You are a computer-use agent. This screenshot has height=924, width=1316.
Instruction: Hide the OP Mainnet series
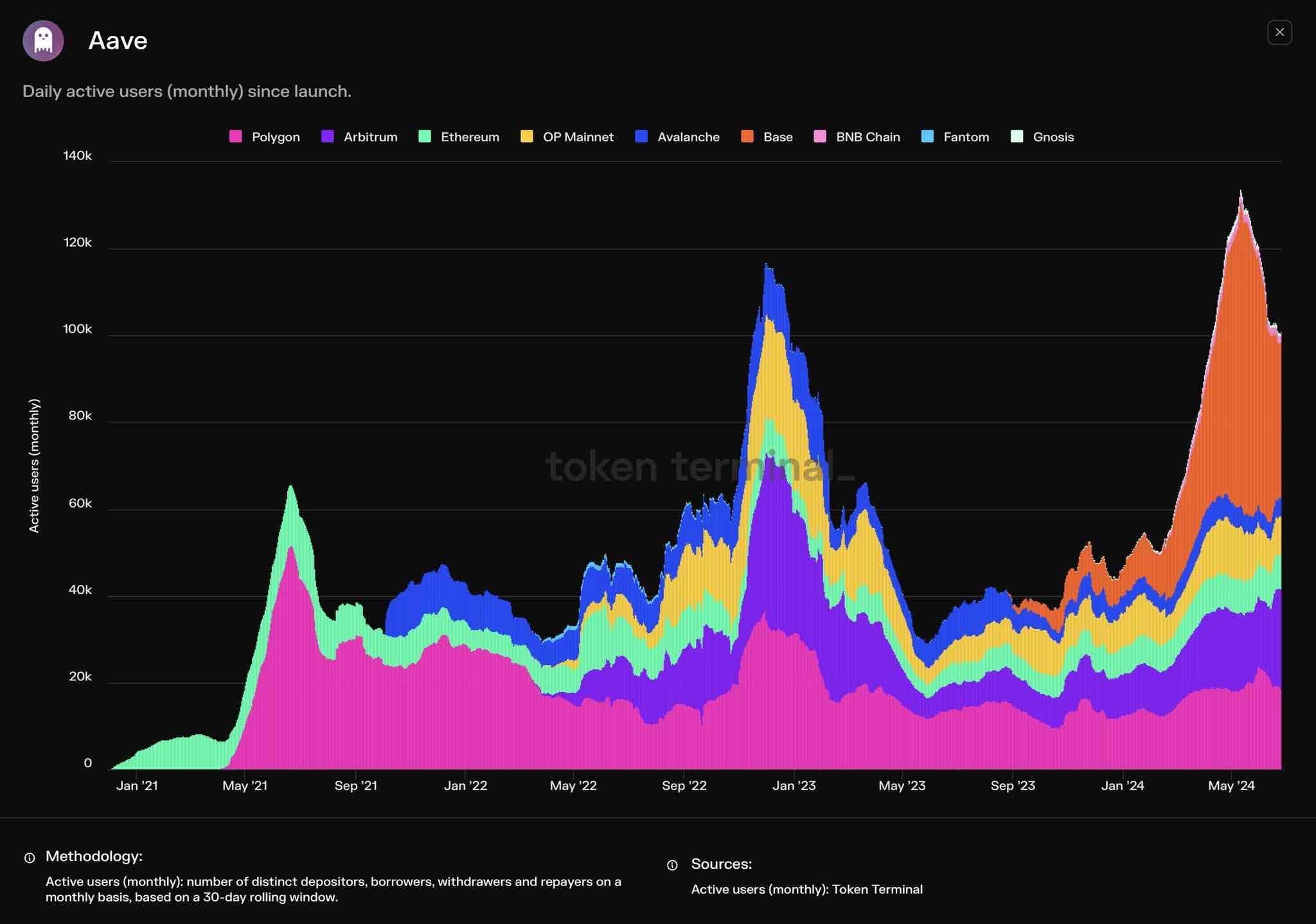[x=567, y=137]
